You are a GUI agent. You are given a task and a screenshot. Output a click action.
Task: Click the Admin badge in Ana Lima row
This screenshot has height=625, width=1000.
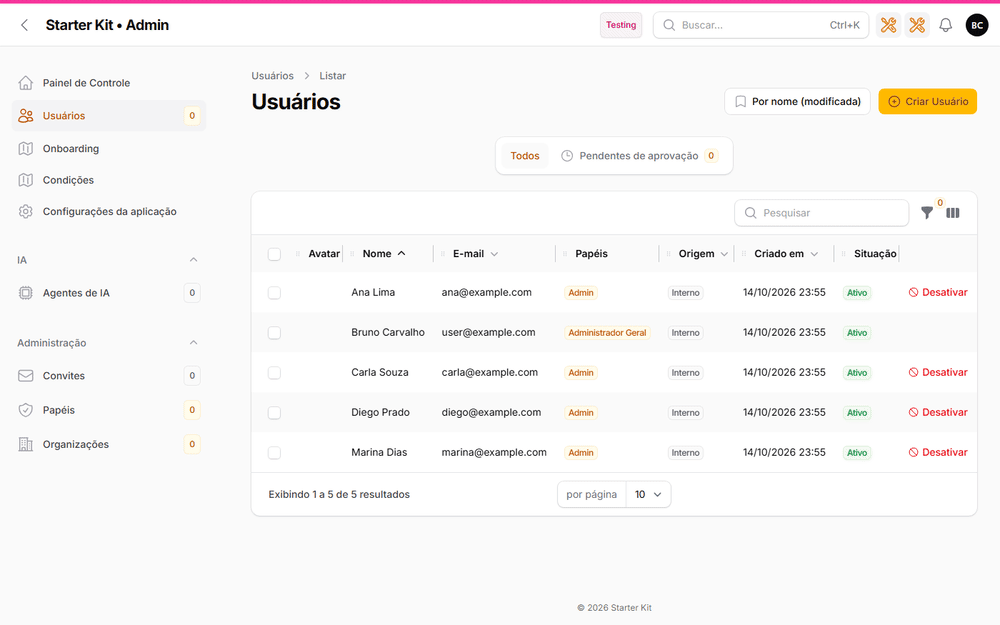click(581, 293)
